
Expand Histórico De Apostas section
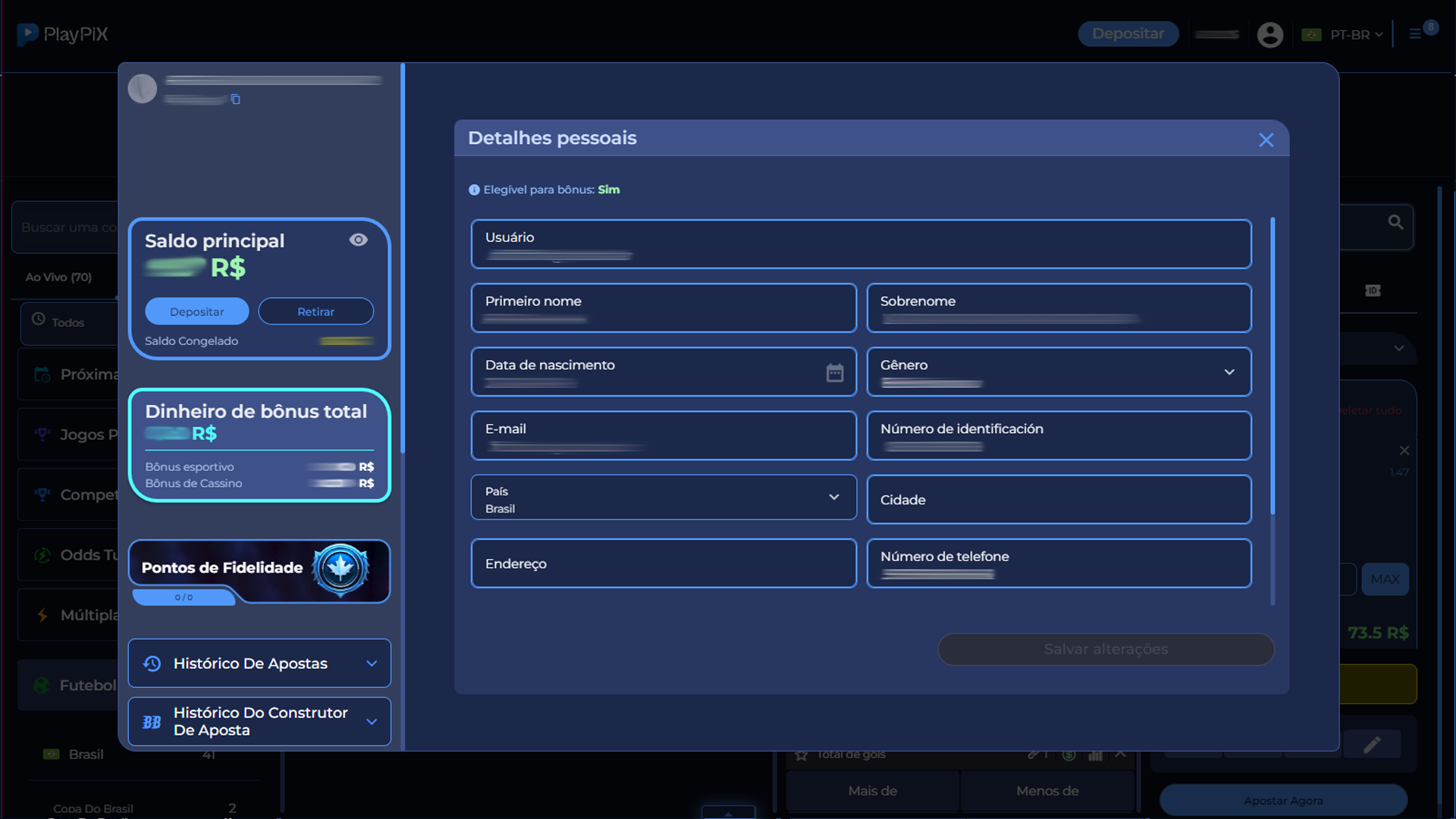click(x=259, y=664)
